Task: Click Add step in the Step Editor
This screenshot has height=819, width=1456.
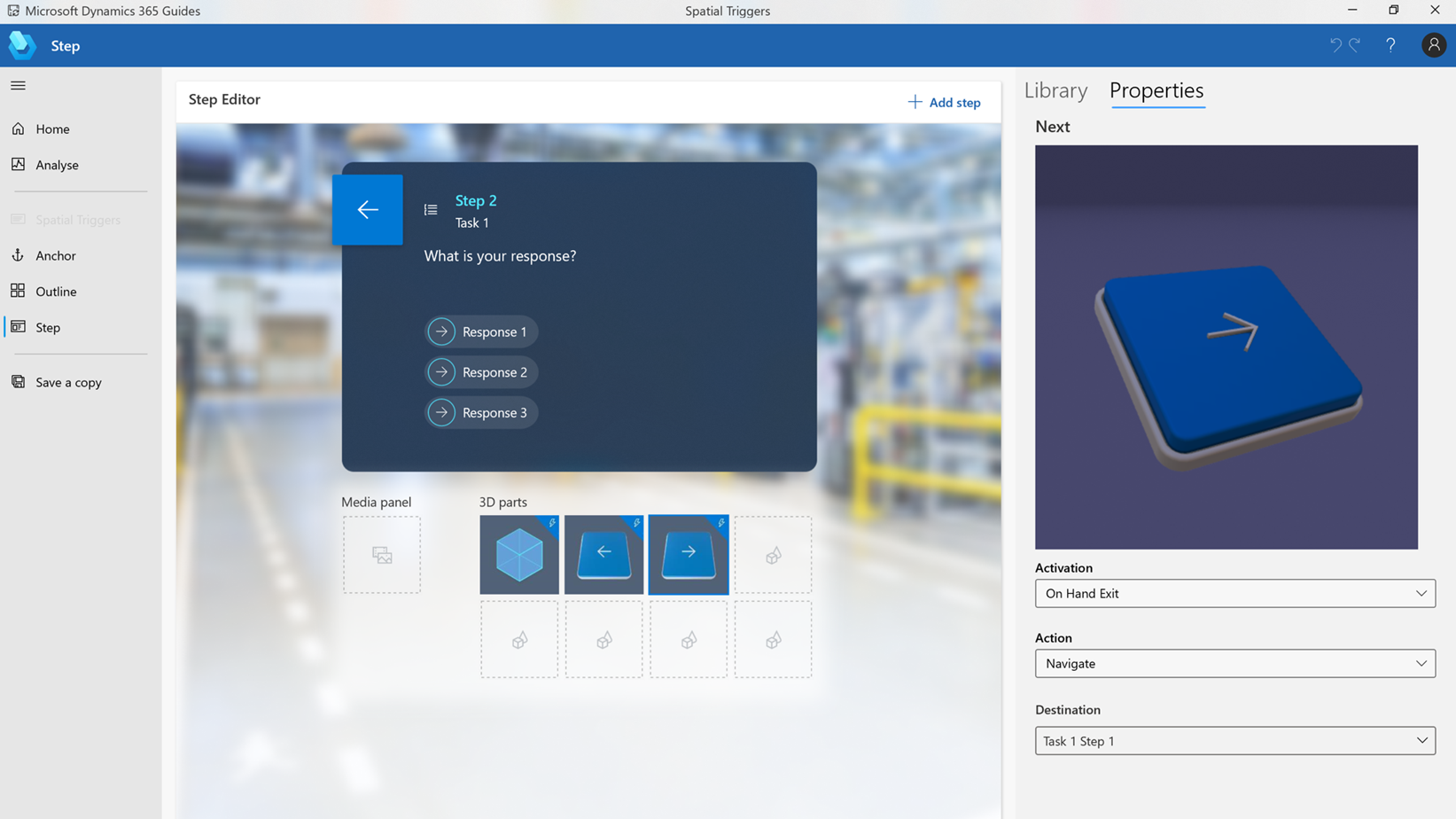Action: [944, 102]
